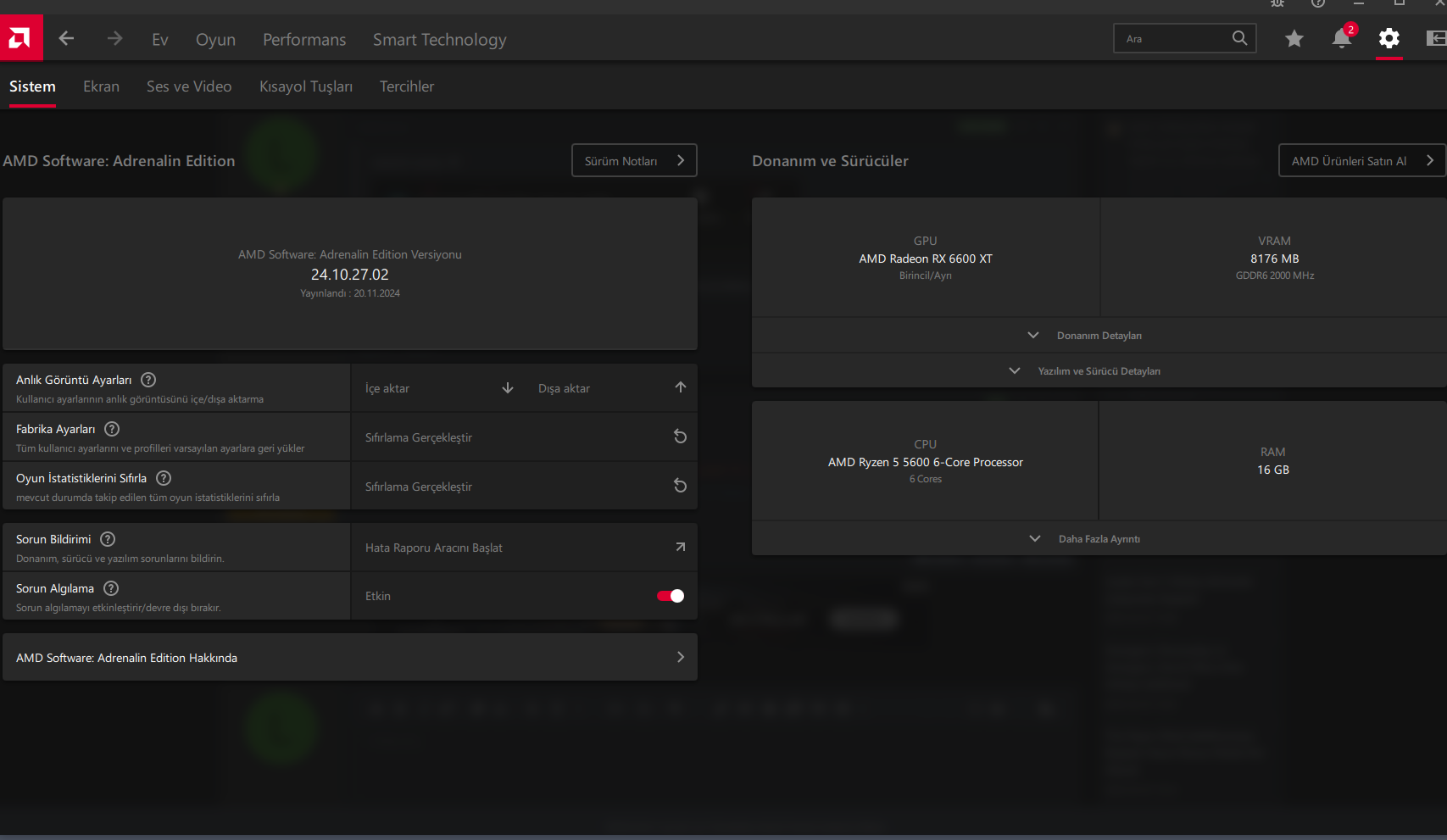Show help for Fabrika Ayarları

pos(112,429)
